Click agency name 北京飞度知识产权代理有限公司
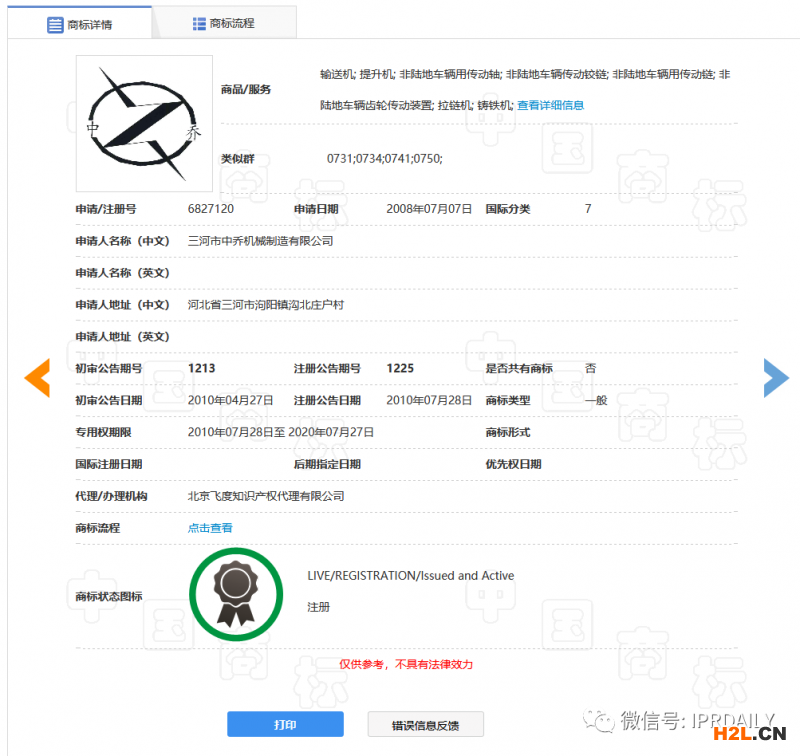This screenshot has height=756, width=800. pyautogui.click(x=266, y=496)
